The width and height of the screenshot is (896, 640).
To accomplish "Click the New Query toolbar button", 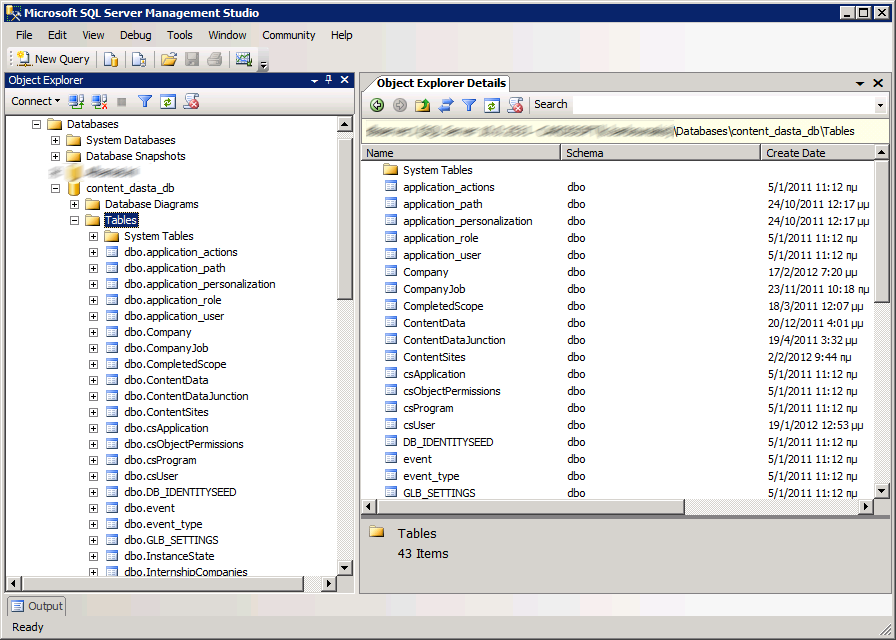I will coord(53,59).
